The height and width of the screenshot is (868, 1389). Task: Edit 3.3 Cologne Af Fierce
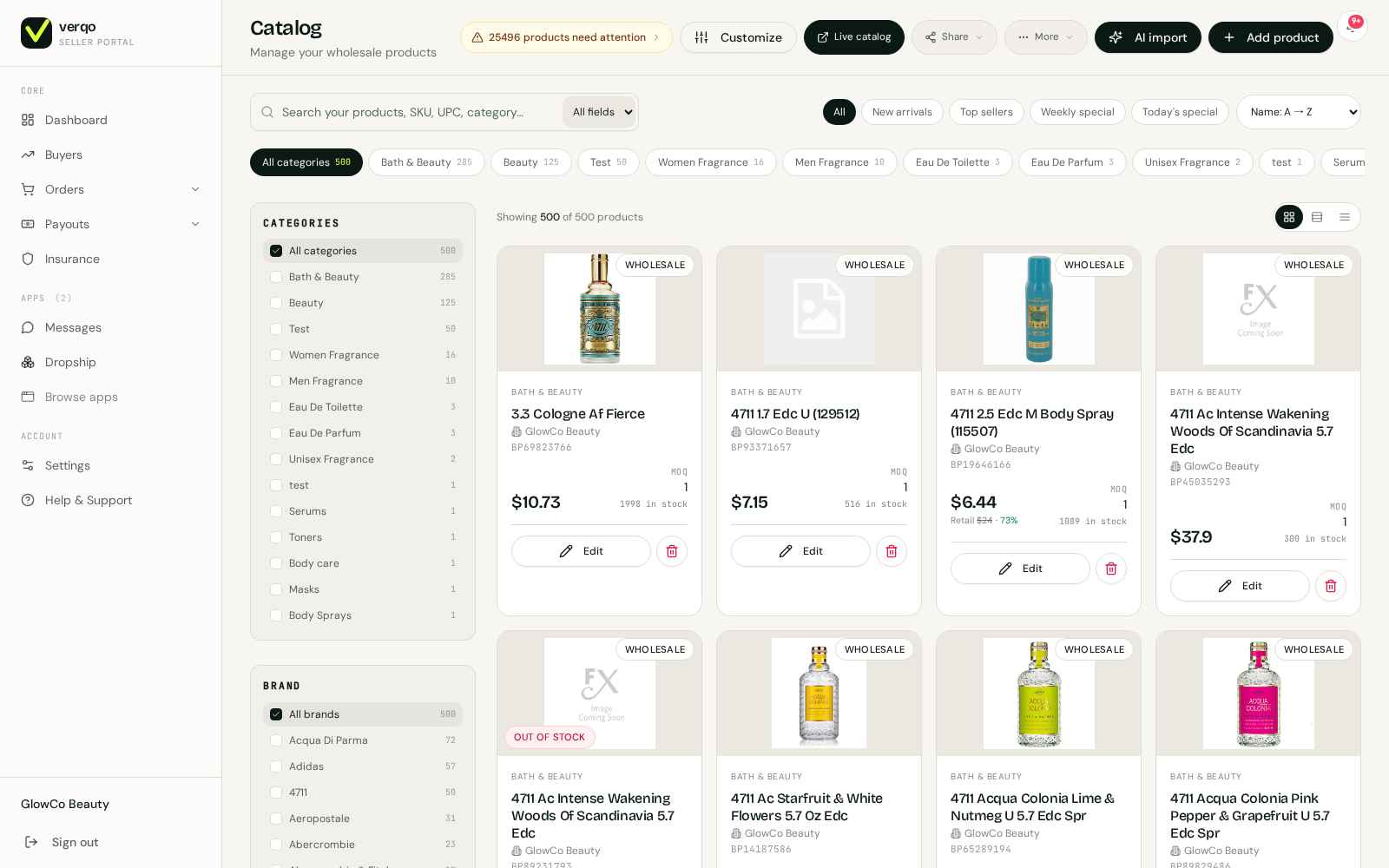(581, 551)
